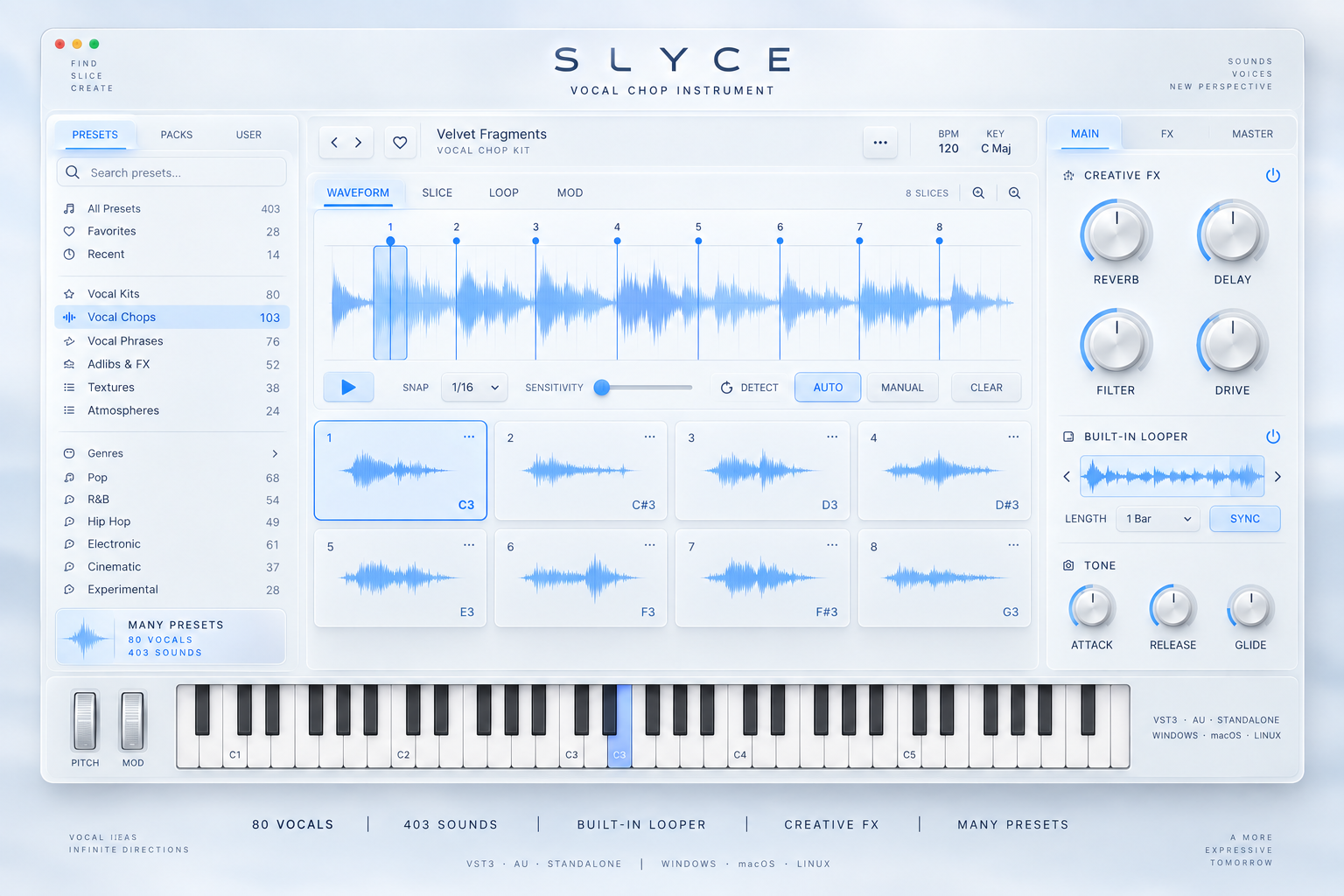This screenshot has width=1344, height=896.
Task: Click the Glide tone knob
Action: coord(1250,607)
